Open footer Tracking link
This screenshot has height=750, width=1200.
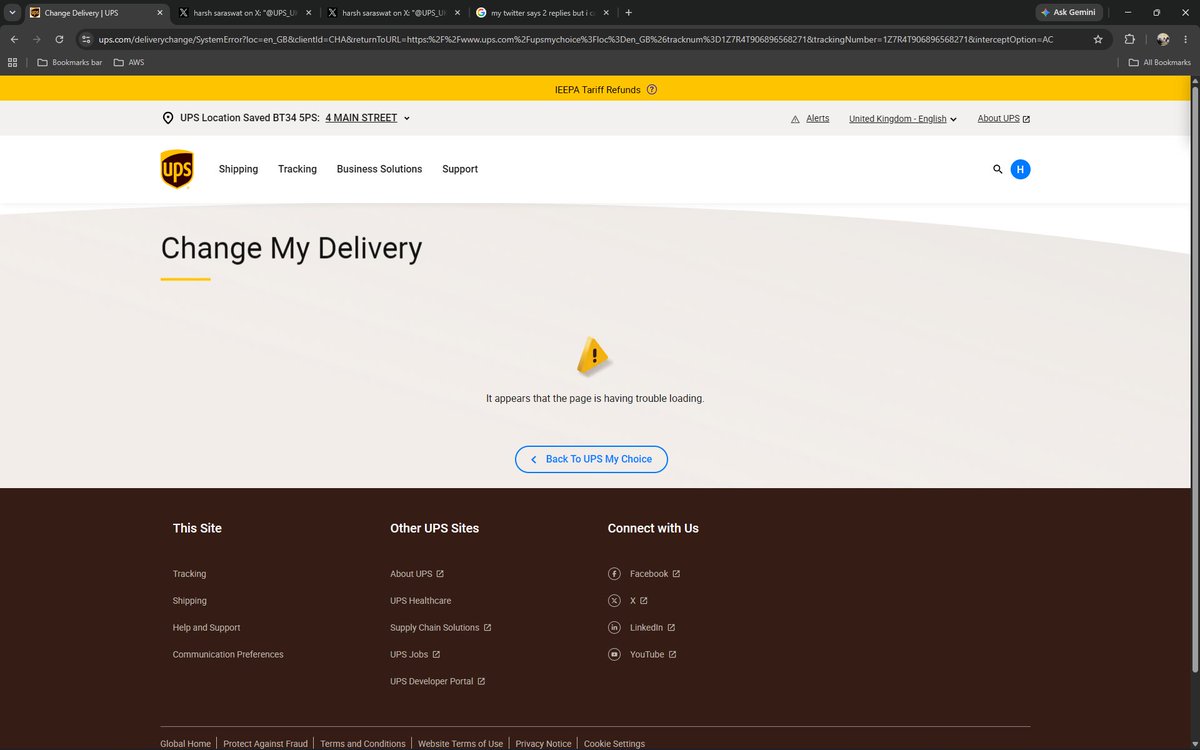(189, 574)
